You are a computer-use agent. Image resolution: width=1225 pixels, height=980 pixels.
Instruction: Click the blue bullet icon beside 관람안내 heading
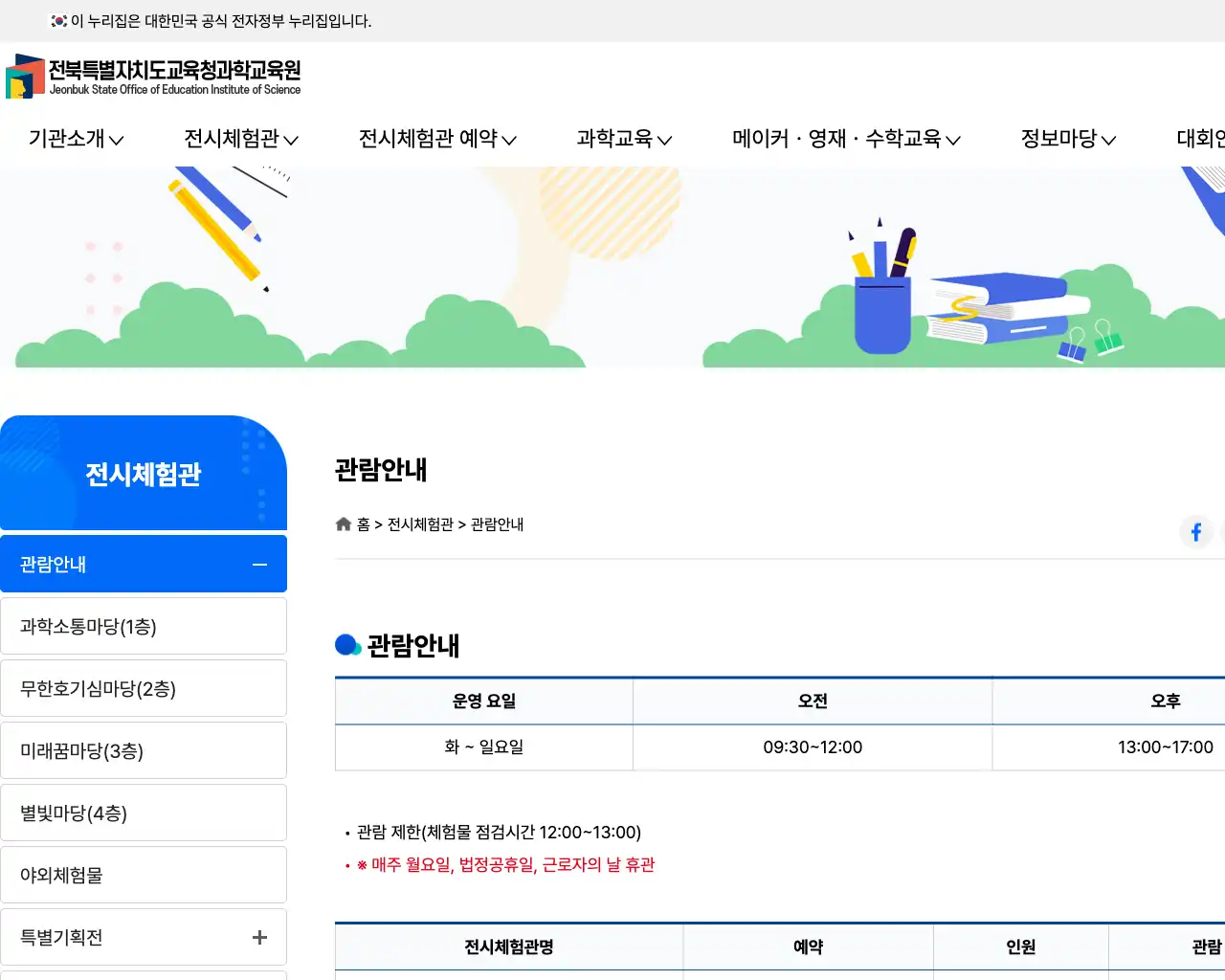[347, 644]
